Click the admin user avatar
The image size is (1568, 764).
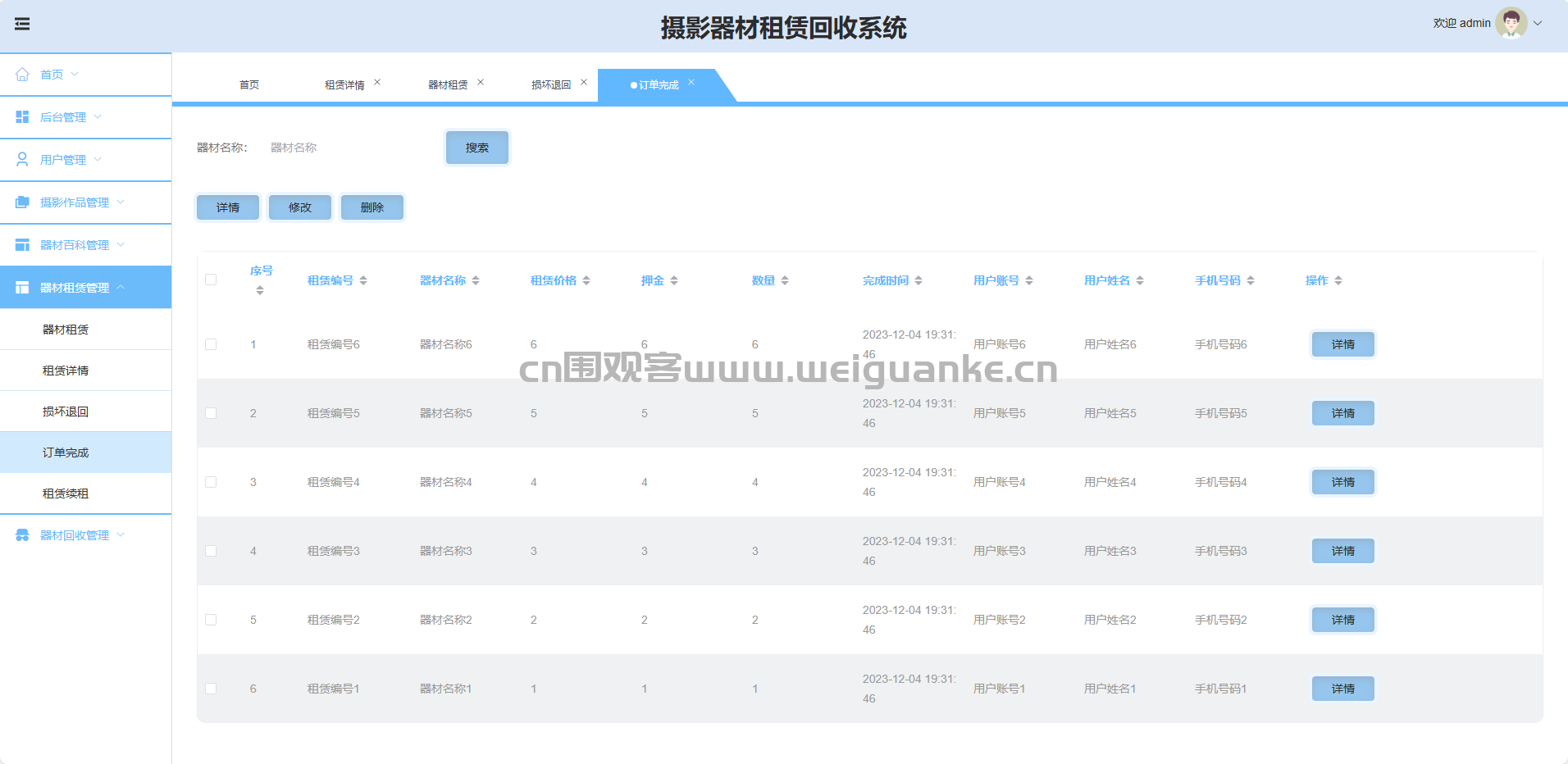pos(1510,23)
